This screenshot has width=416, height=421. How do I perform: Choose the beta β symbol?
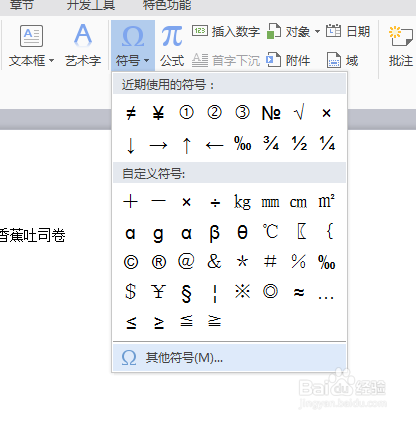tap(214, 233)
